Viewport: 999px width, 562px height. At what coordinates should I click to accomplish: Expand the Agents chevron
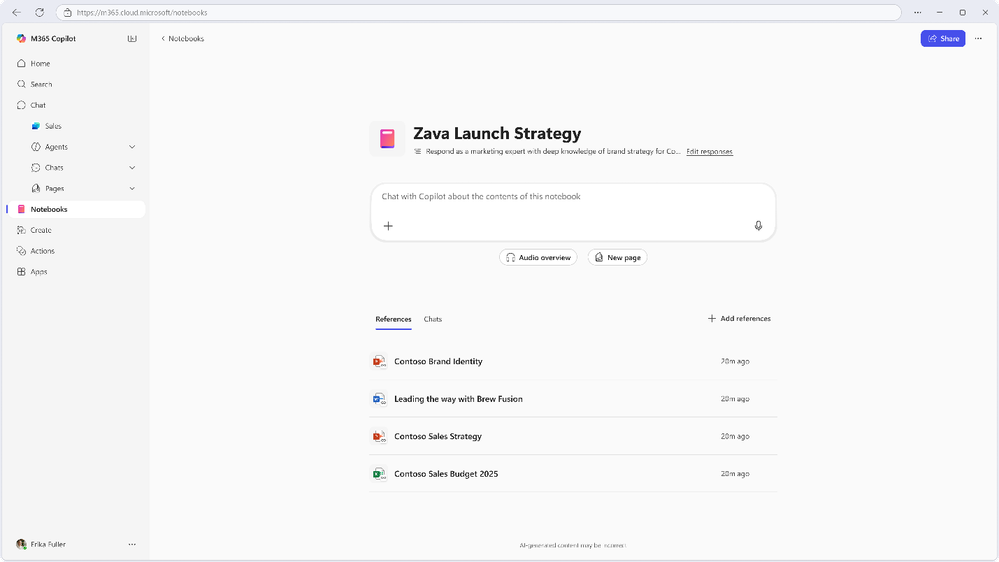click(132, 147)
